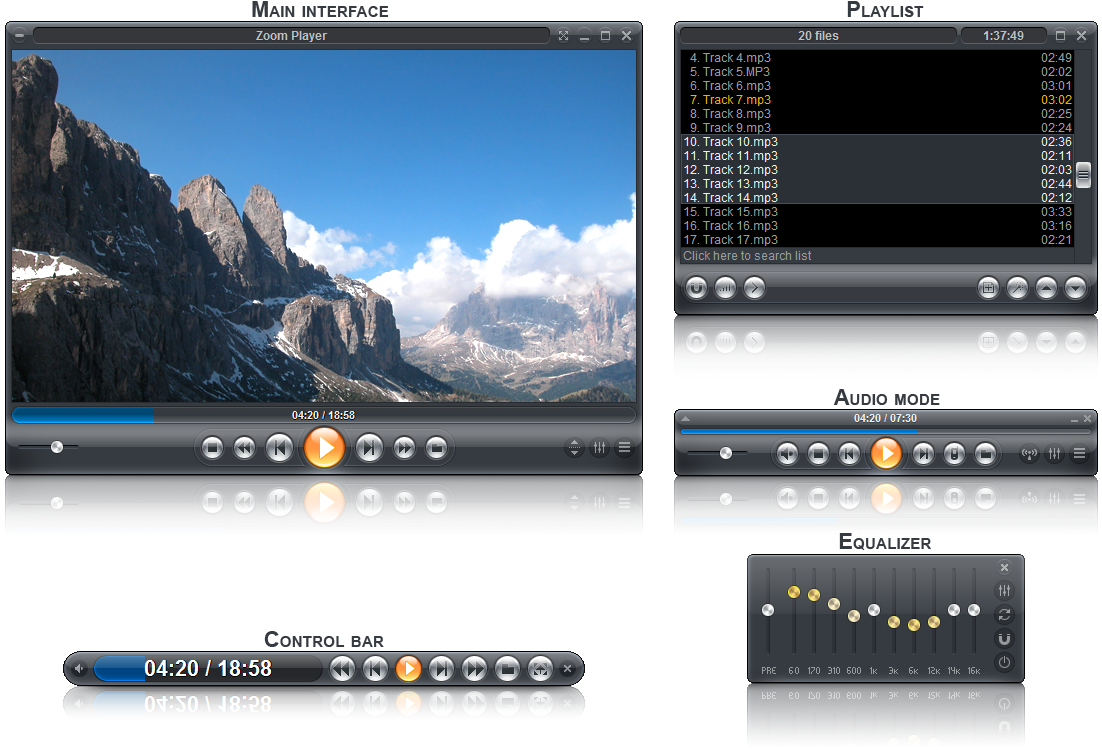1102x750 pixels.
Task: Toggle fullscreen icon in main interface title bar
Action: click(563, 36)
